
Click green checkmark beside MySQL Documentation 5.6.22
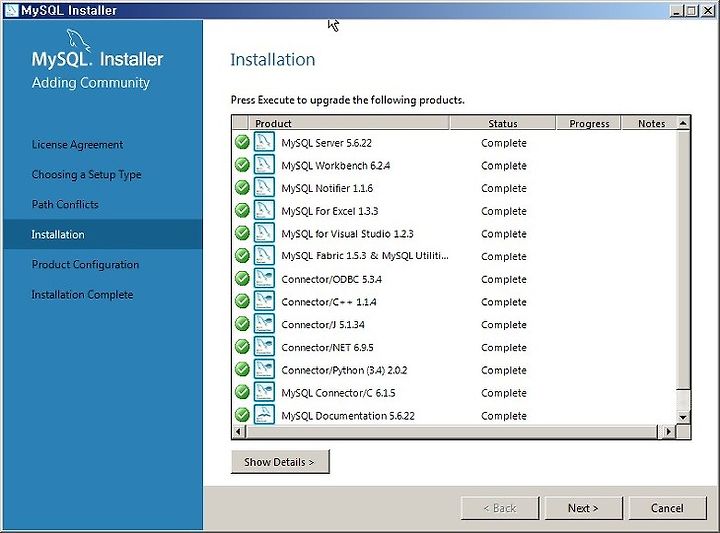tap(242, 415)
